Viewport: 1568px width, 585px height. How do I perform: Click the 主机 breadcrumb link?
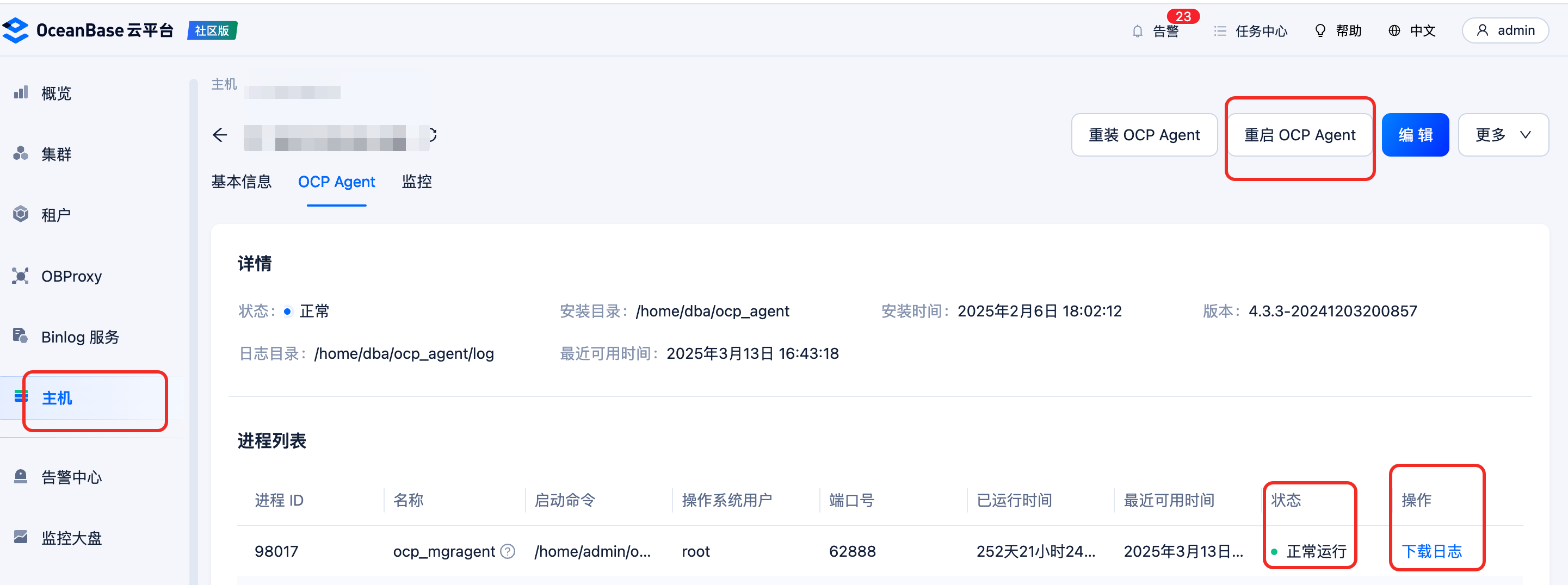[x=224, y=84]
